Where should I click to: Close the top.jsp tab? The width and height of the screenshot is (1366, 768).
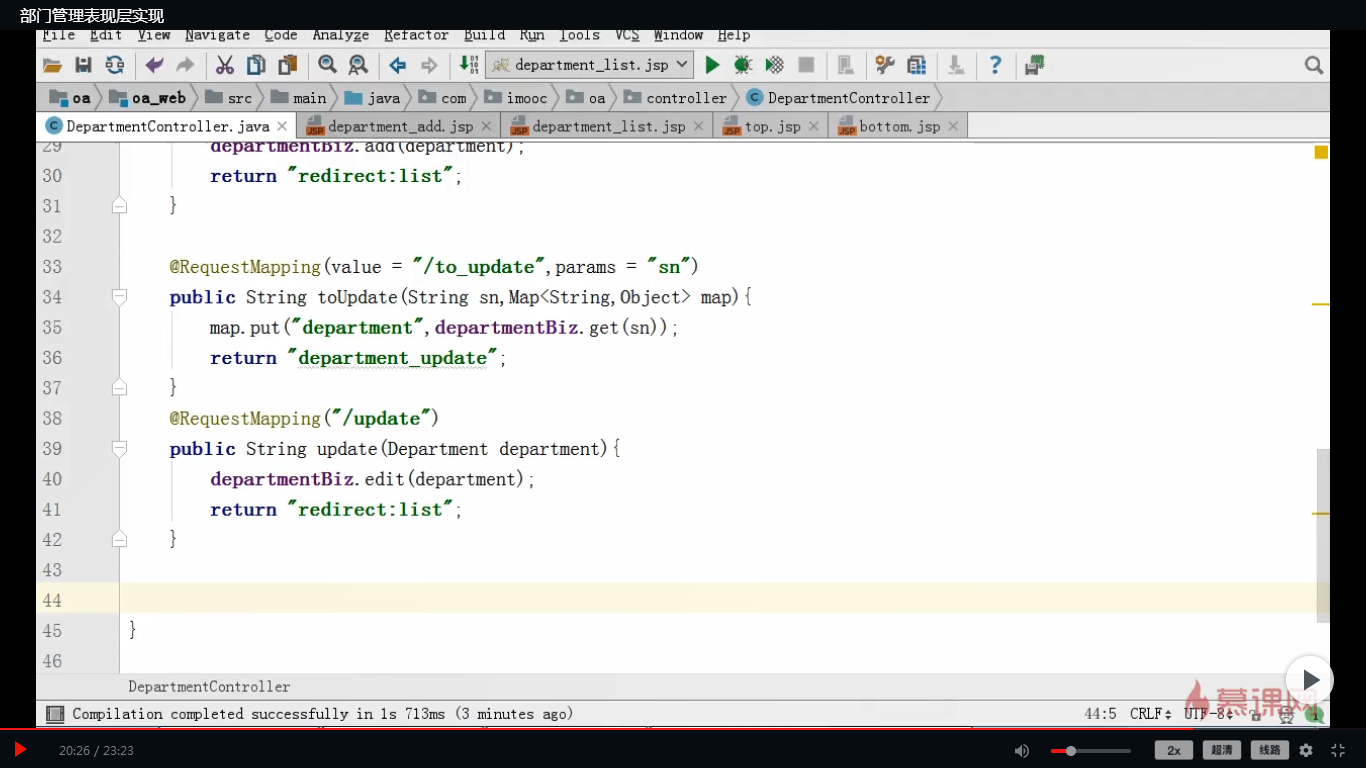(x=814, y=126)
